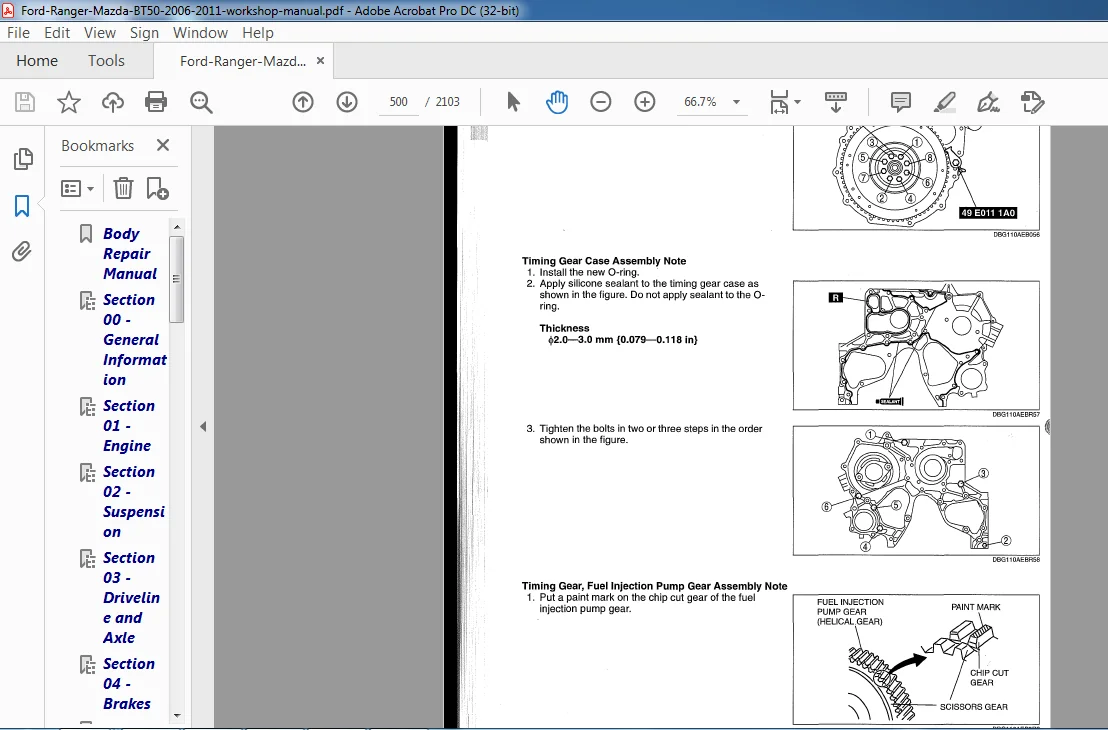The height and width of the screenshot is (730, 1108).
Task: Open the Sign menu
Action: coord(144,33)
